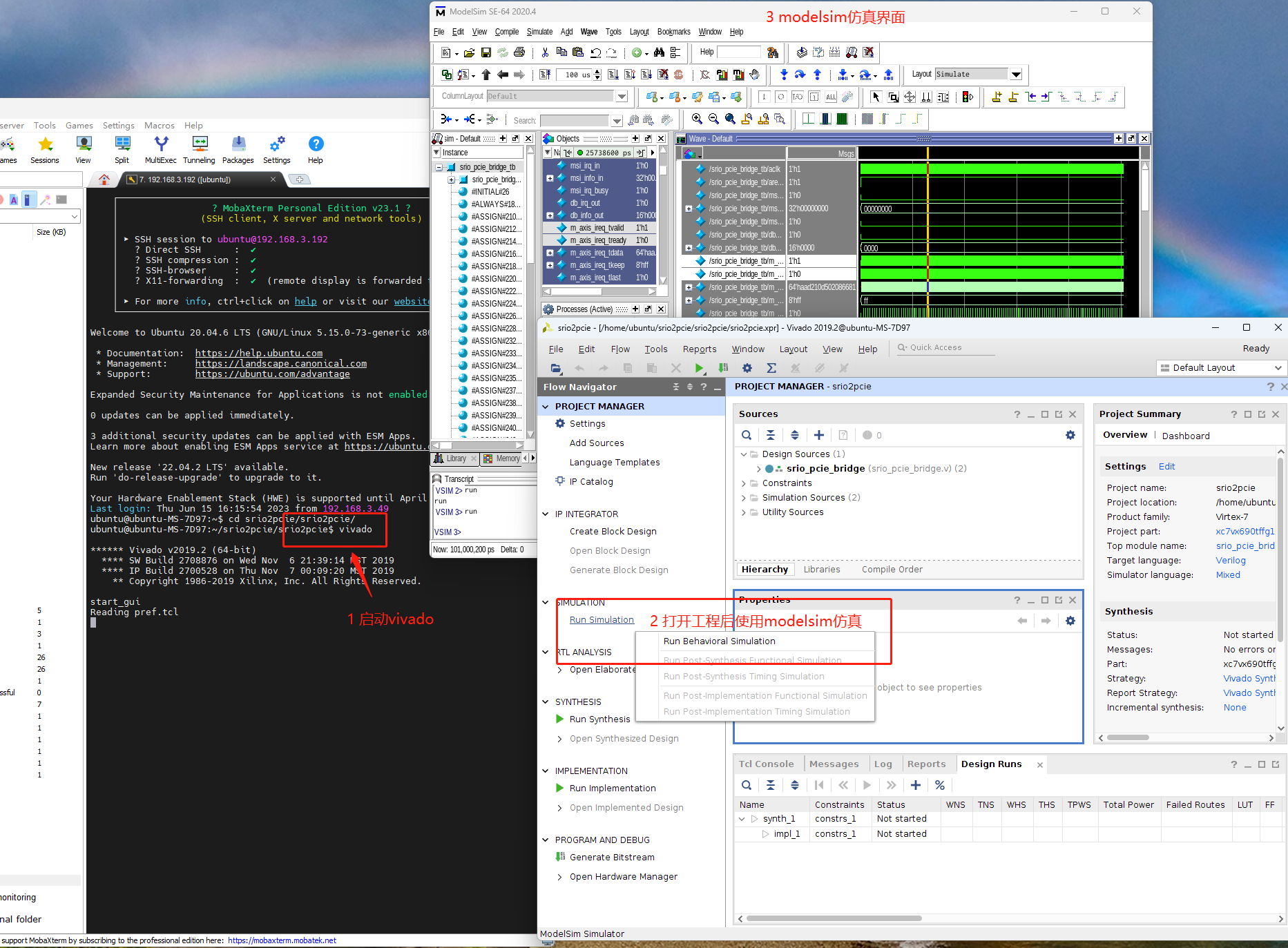Click ModelSim run length stepper up arrow
This screenshot has width=1288, height=948.
tap(597, 72)
